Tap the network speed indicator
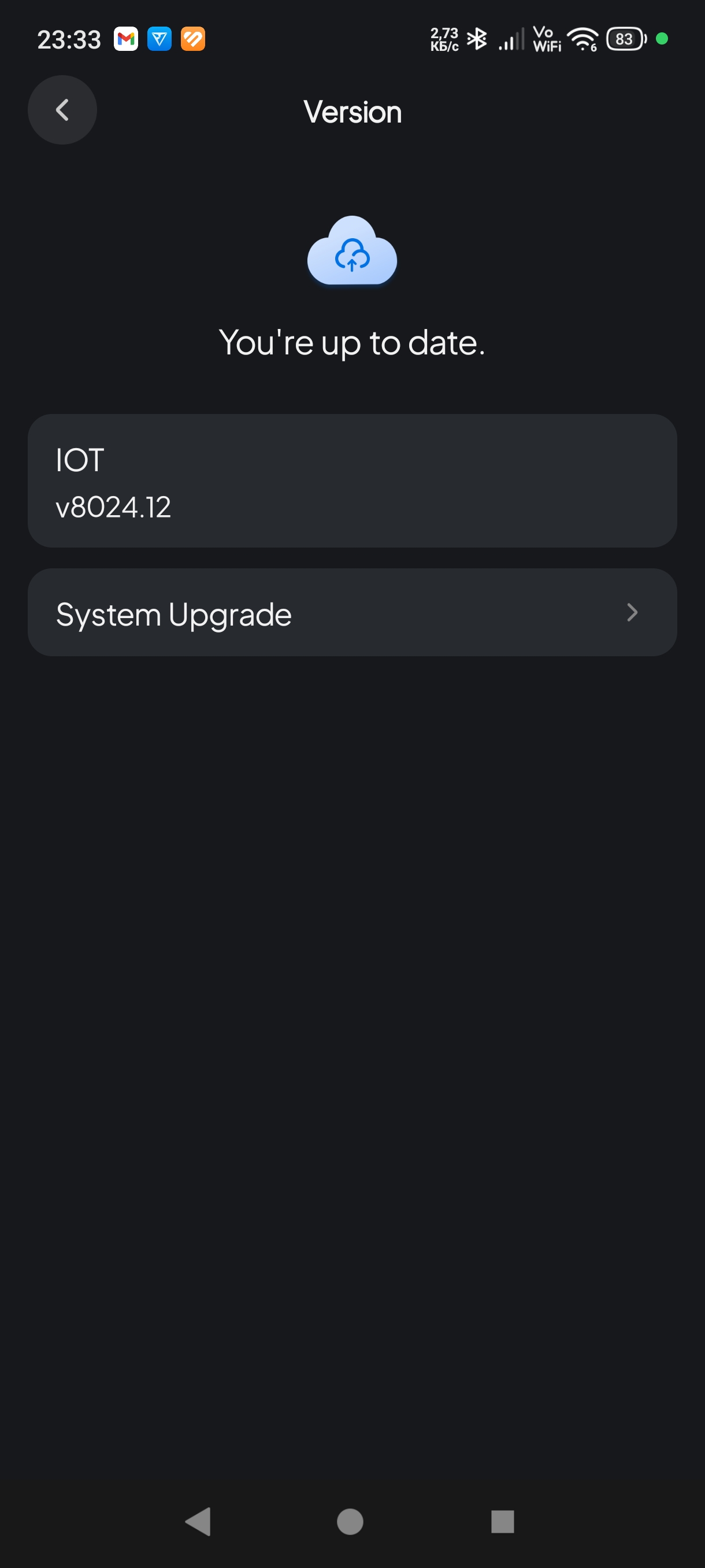Viewport: 705px width, 1568px height. [x=444, y=39]
